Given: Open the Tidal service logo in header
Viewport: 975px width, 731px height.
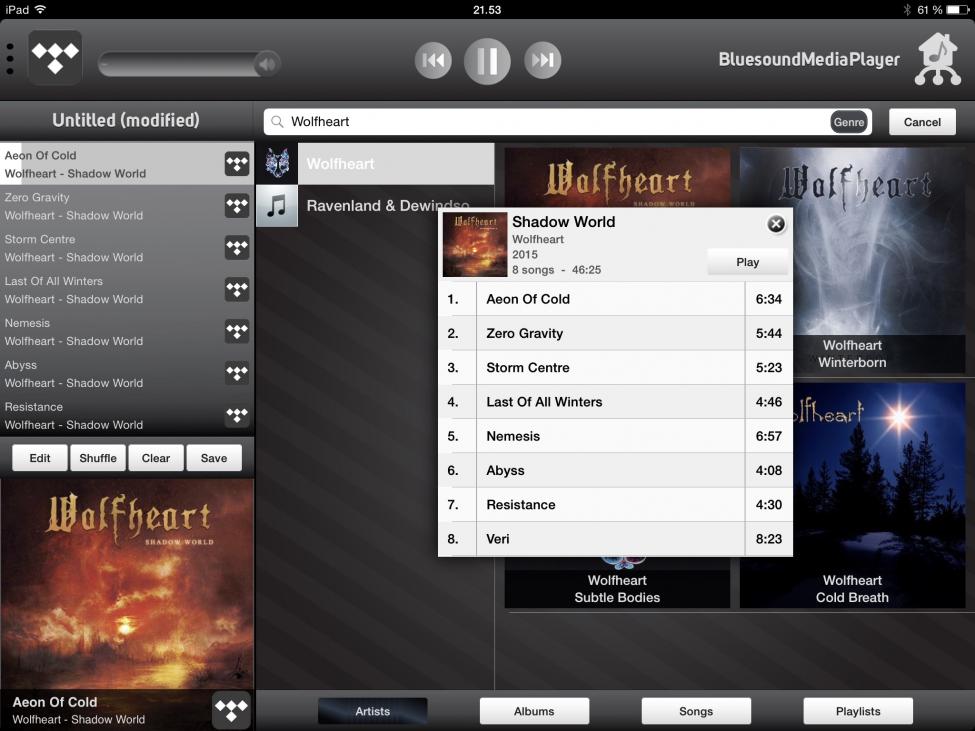Looking at the screenshot, I should (x=55, y=58).
